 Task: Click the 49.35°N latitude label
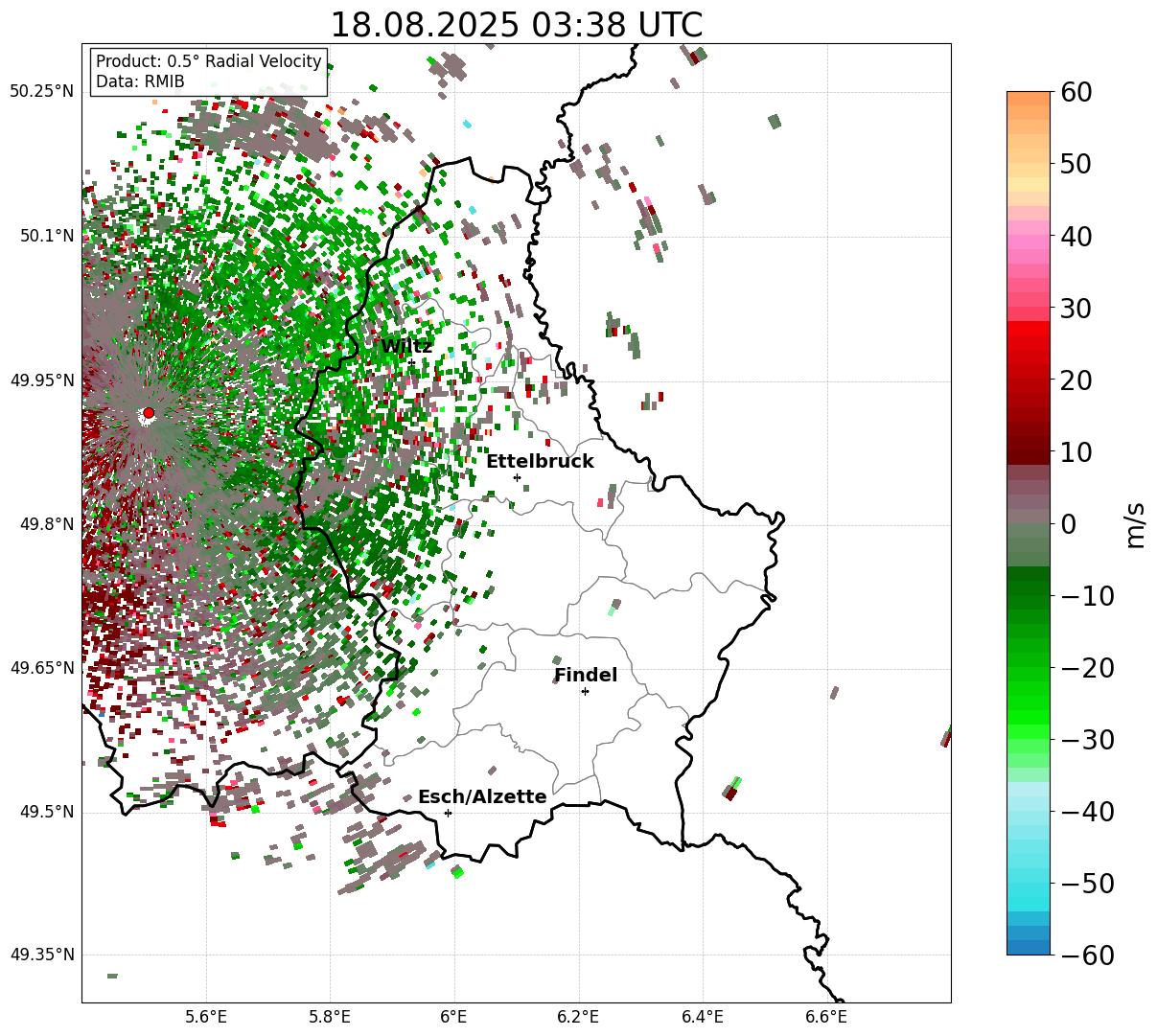[42, 955]
